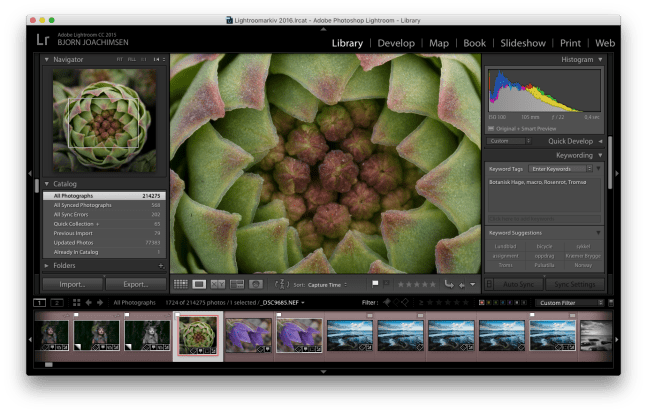Select the purple flower filmstrip thumbnail

(248, 334)
